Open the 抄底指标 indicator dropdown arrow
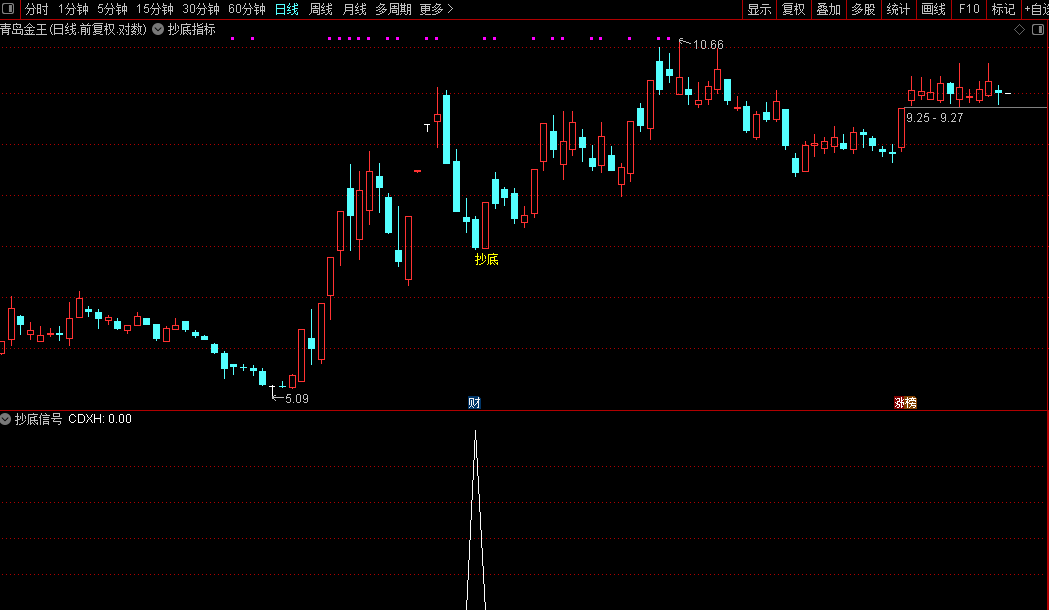Image resolution: width=1049 pixels, height=610 pixels. coord(158,29)
